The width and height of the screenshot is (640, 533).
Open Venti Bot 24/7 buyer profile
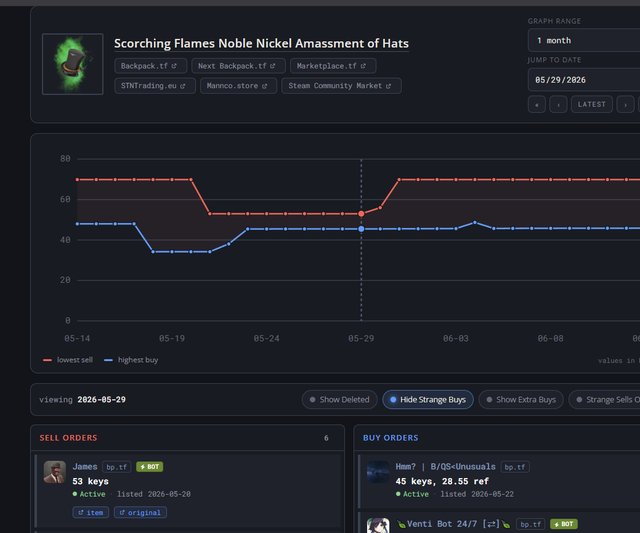(x=452, y=524)
